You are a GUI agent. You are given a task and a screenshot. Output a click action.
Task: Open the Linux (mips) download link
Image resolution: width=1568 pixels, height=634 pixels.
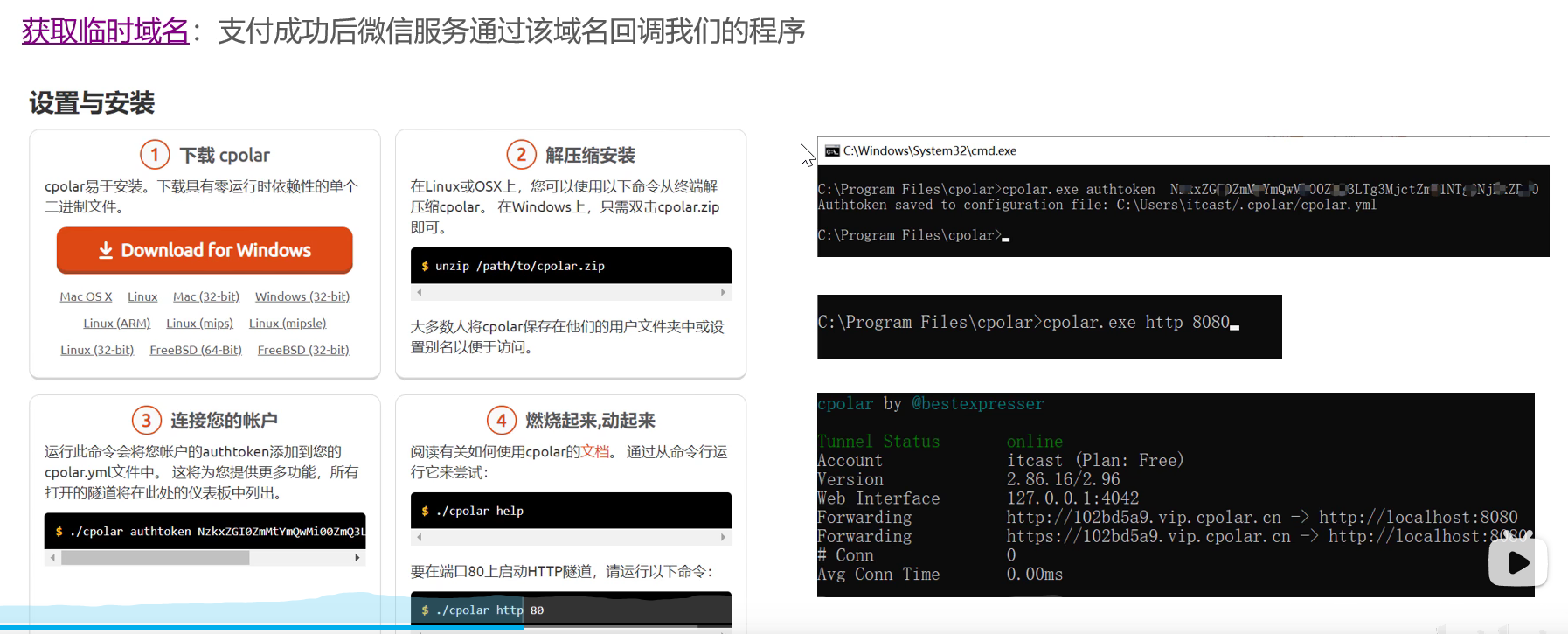click(200, 323)
